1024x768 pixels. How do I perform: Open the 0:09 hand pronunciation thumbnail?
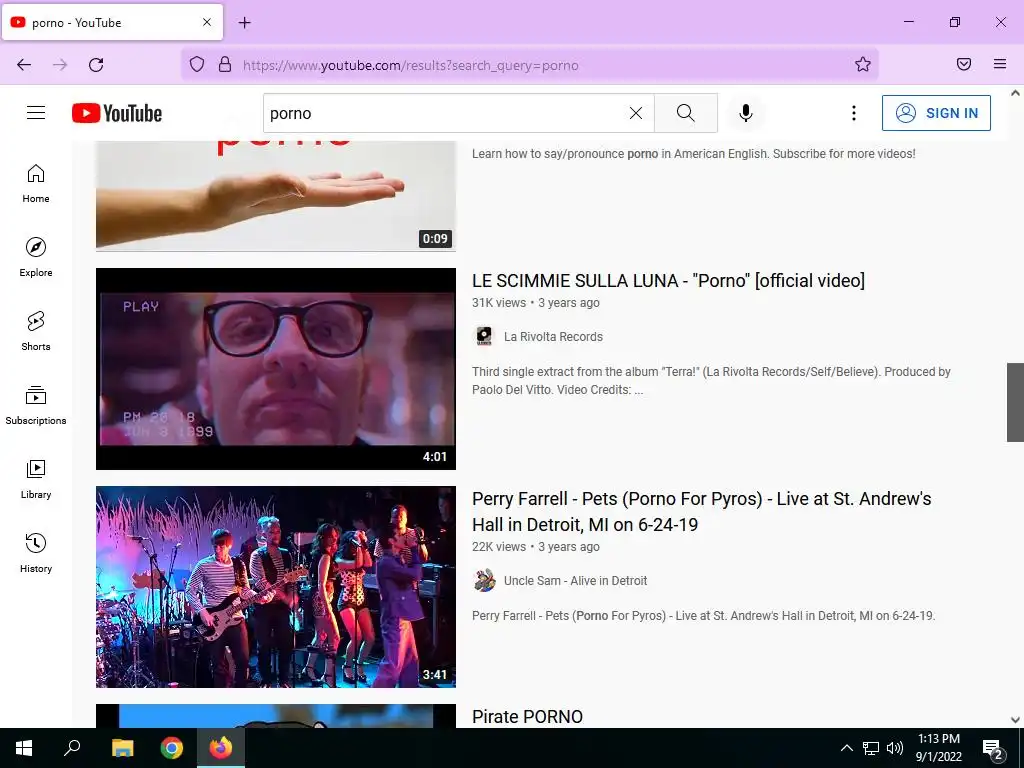[x=276, y=196]
